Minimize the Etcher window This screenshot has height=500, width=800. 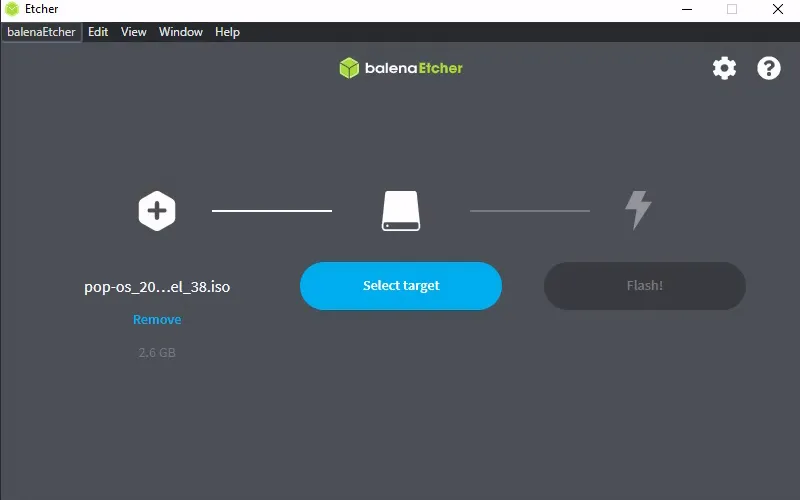(687, 9)
